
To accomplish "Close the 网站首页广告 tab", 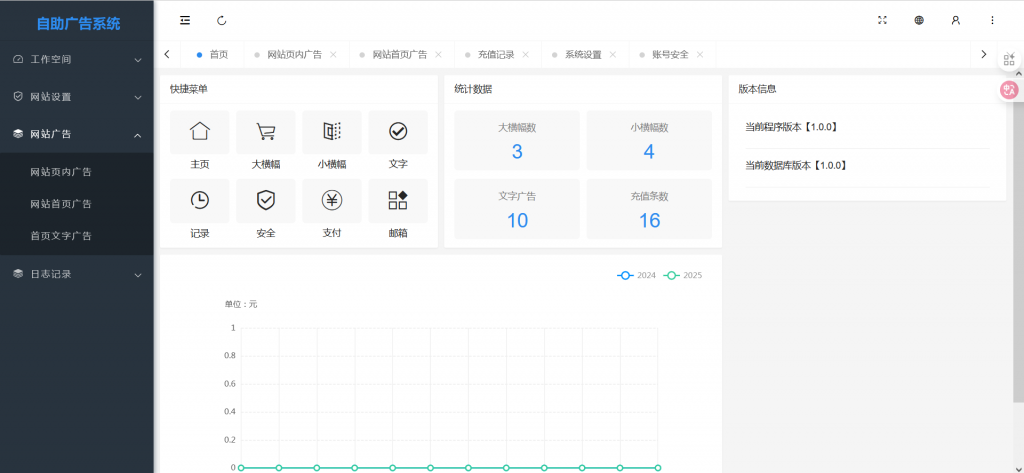I will click(438, 55).
